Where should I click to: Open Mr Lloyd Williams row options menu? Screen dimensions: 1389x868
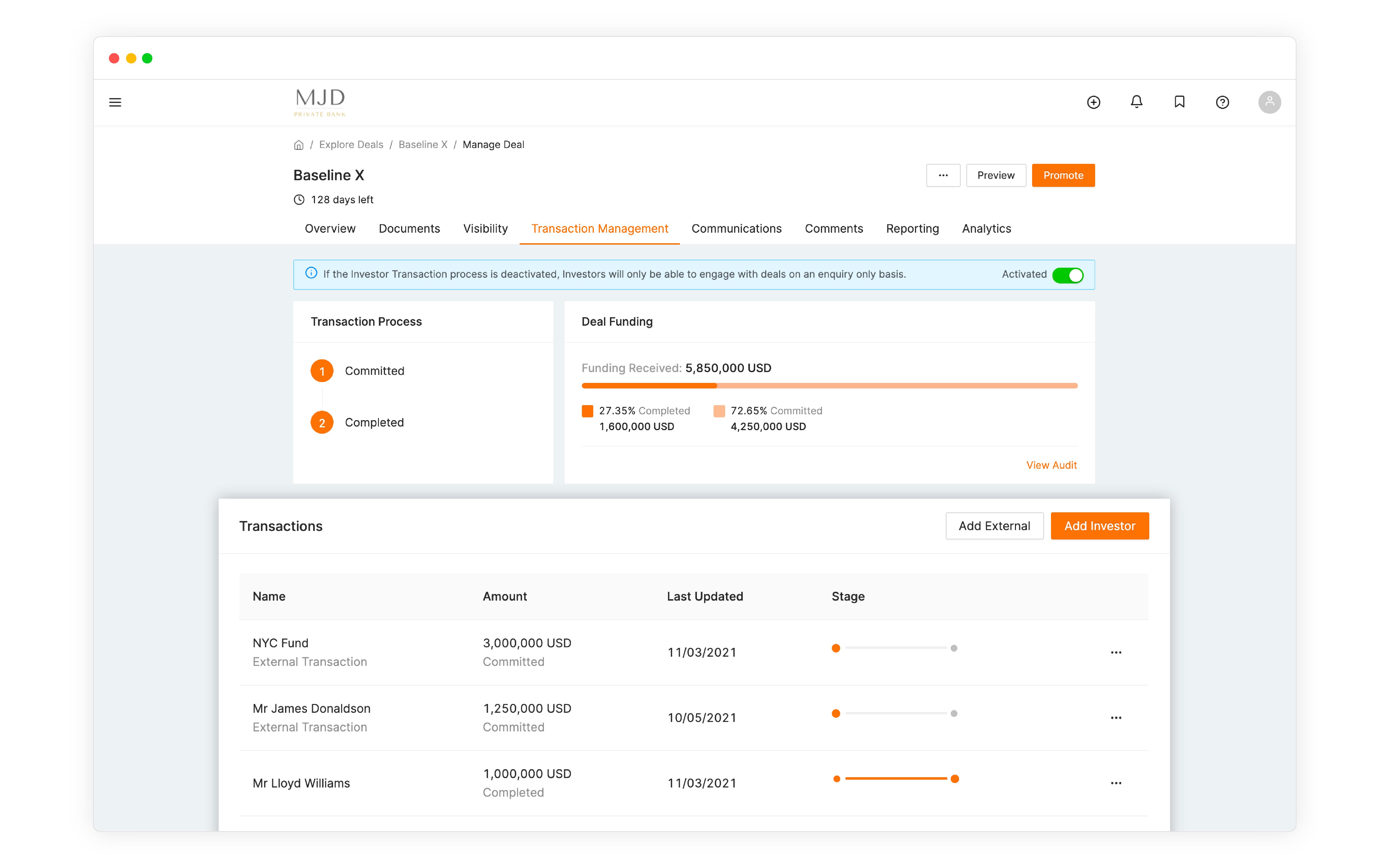pos(1116,783)
